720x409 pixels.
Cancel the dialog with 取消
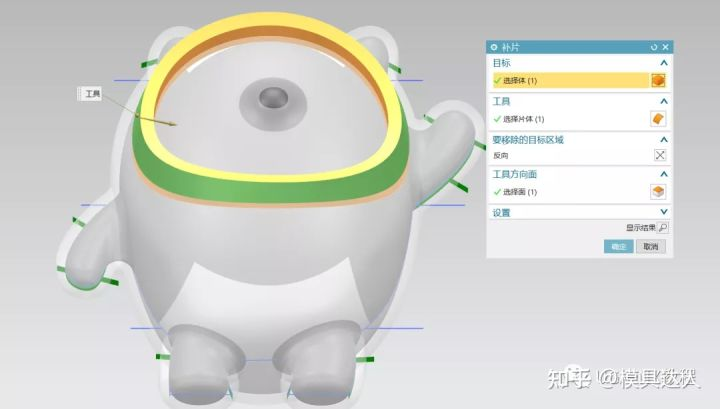tap(651, 247)
